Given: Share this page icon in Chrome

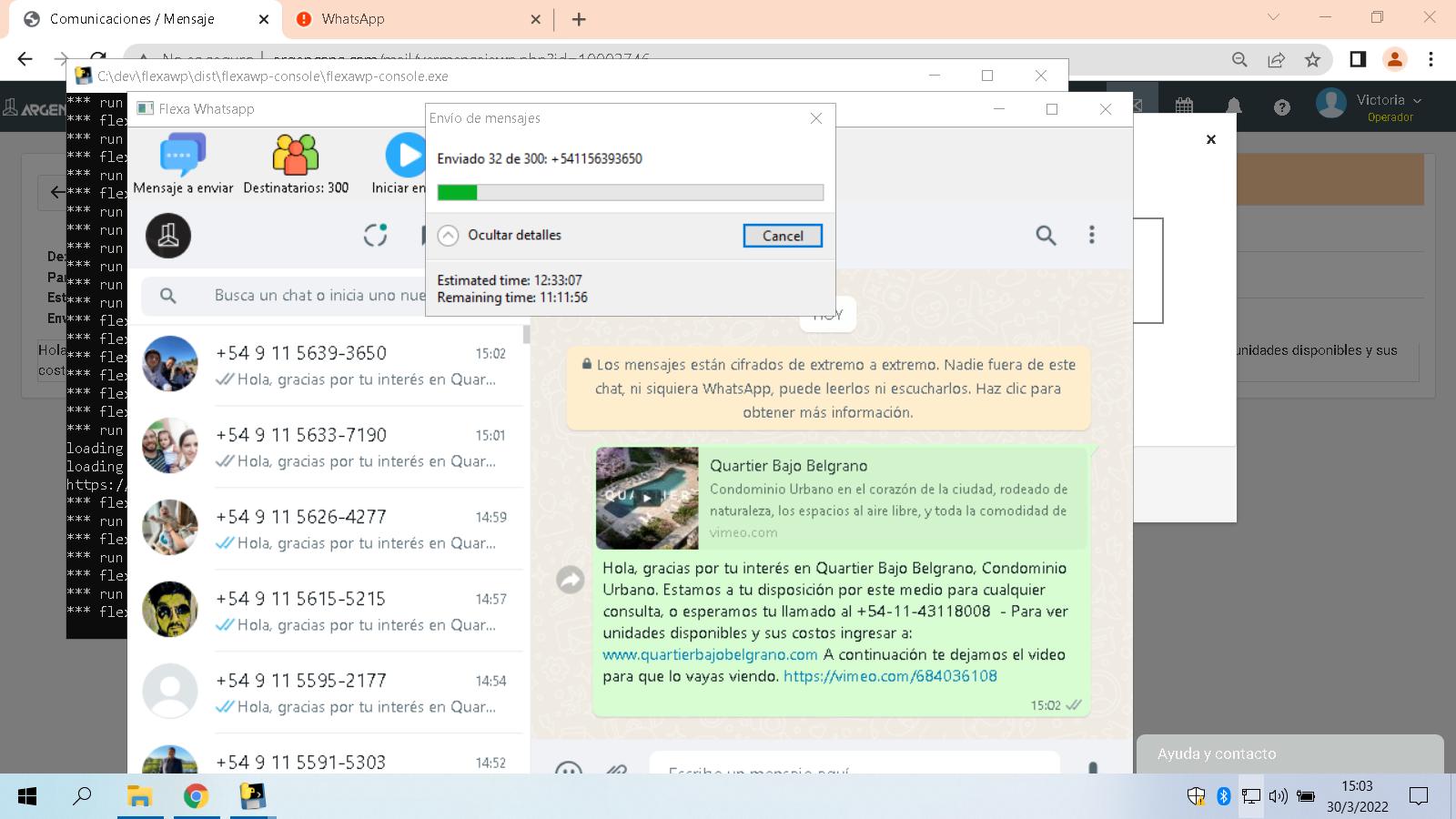Looking at the screenshot, I should (x=1276, y=59).
